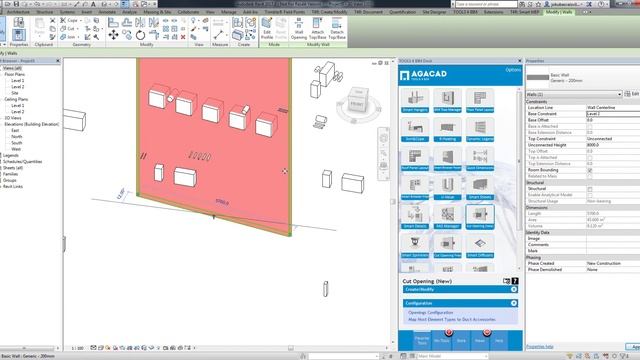
Task: Click the Text tool 'A' in quick access toolbar
Action: pos(93,4)
